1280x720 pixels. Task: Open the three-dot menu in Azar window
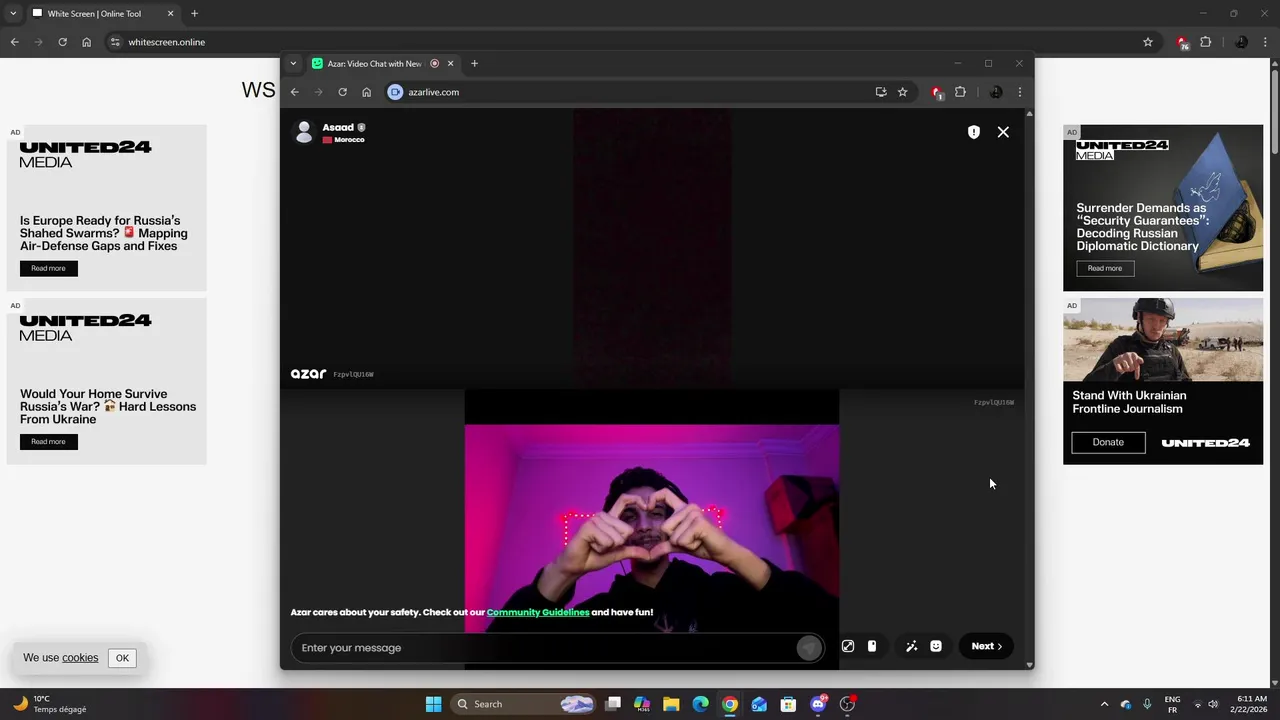pos(1019,92)
